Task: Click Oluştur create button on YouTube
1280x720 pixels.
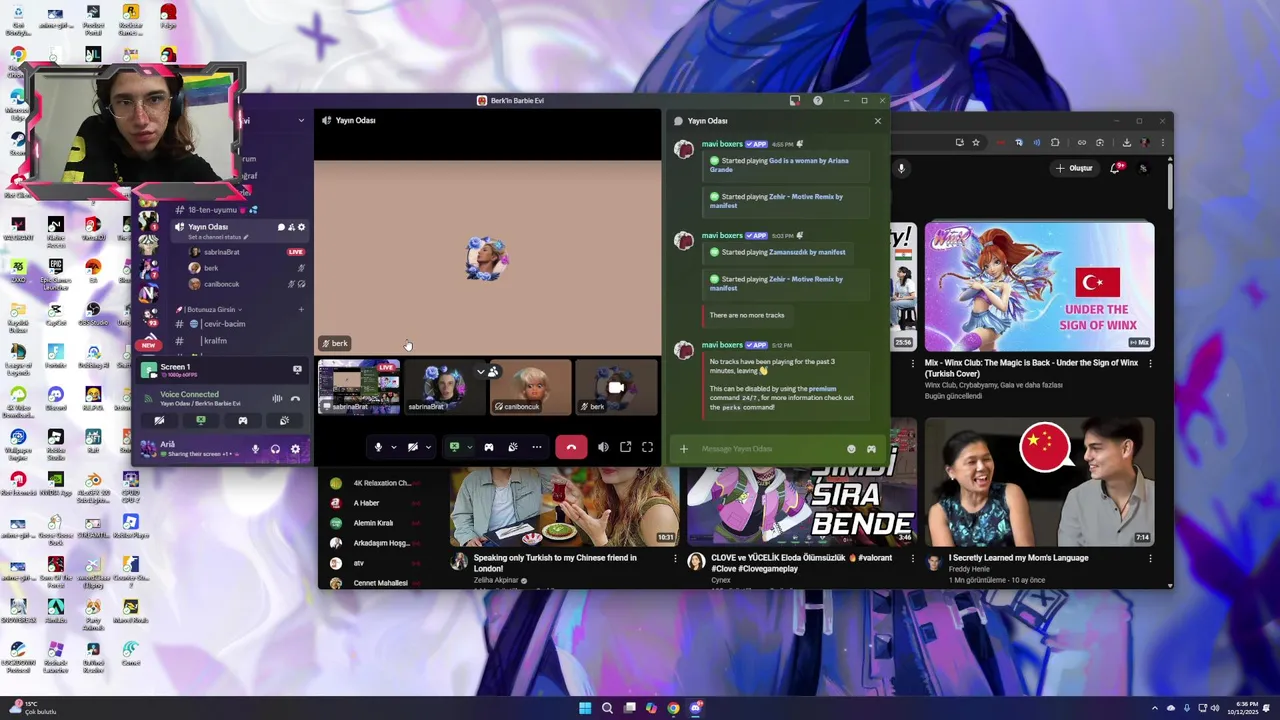Action: click(x=1075, y=168)
